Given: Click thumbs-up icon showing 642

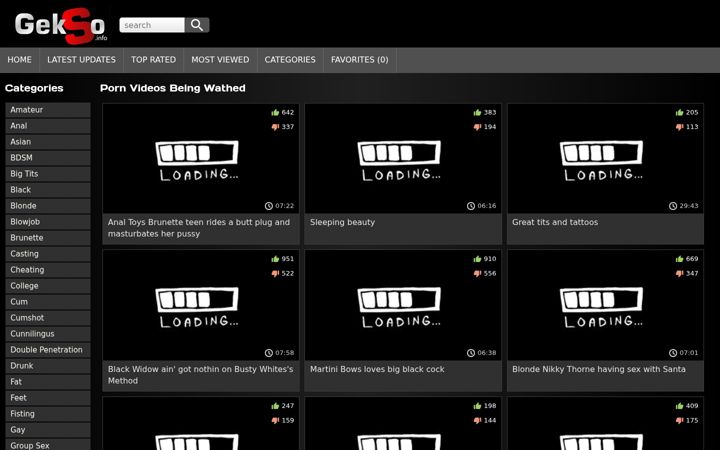Looking at the screenshot, I should (275, 112).
